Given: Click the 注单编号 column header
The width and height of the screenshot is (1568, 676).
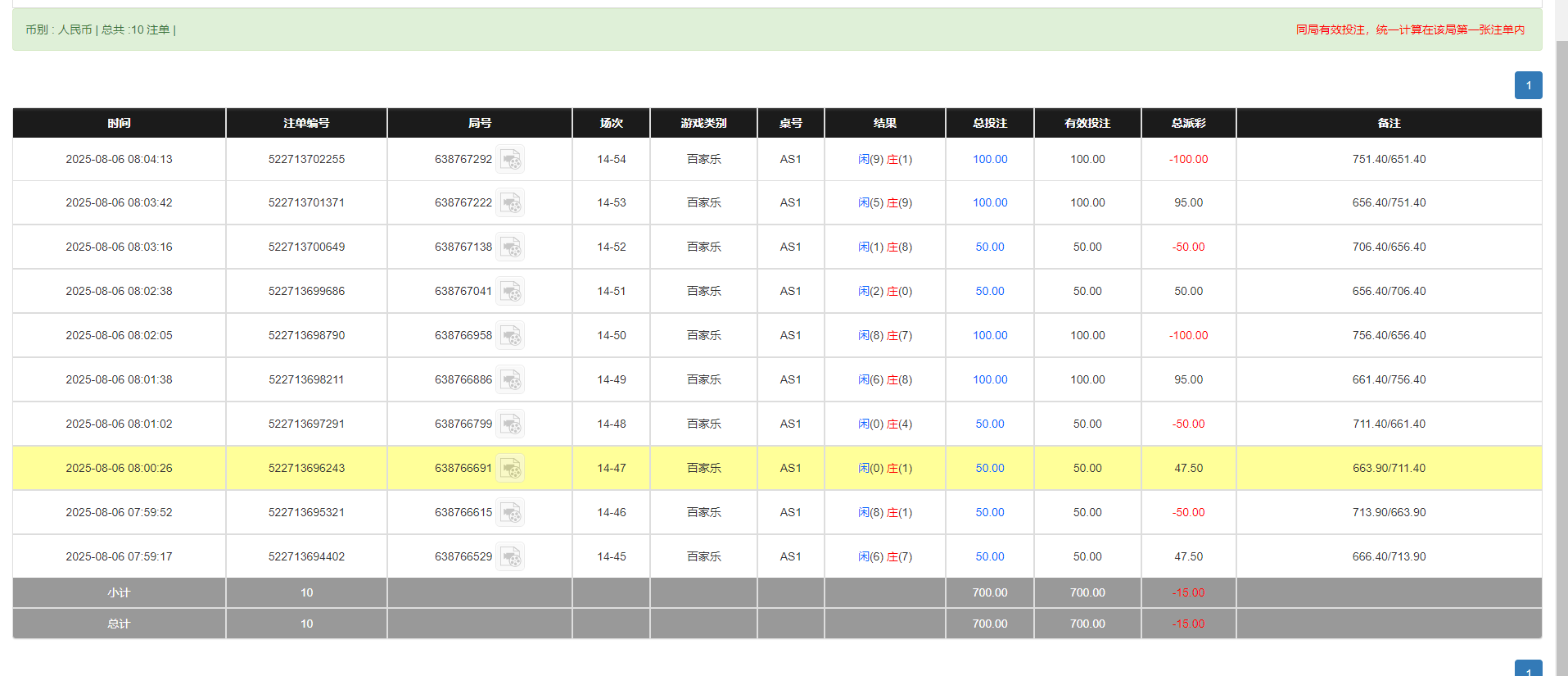Looking at the screenshot, I should (x=306, y=123).
